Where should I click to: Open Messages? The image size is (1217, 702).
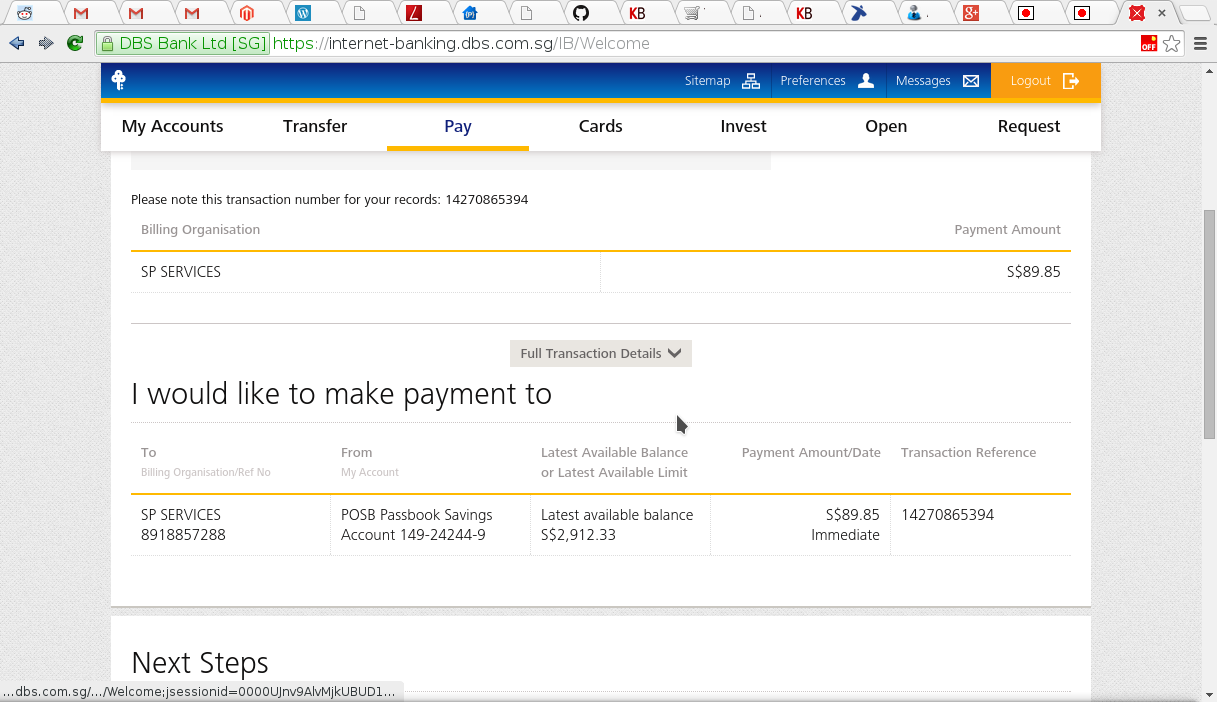pos(923,81)
